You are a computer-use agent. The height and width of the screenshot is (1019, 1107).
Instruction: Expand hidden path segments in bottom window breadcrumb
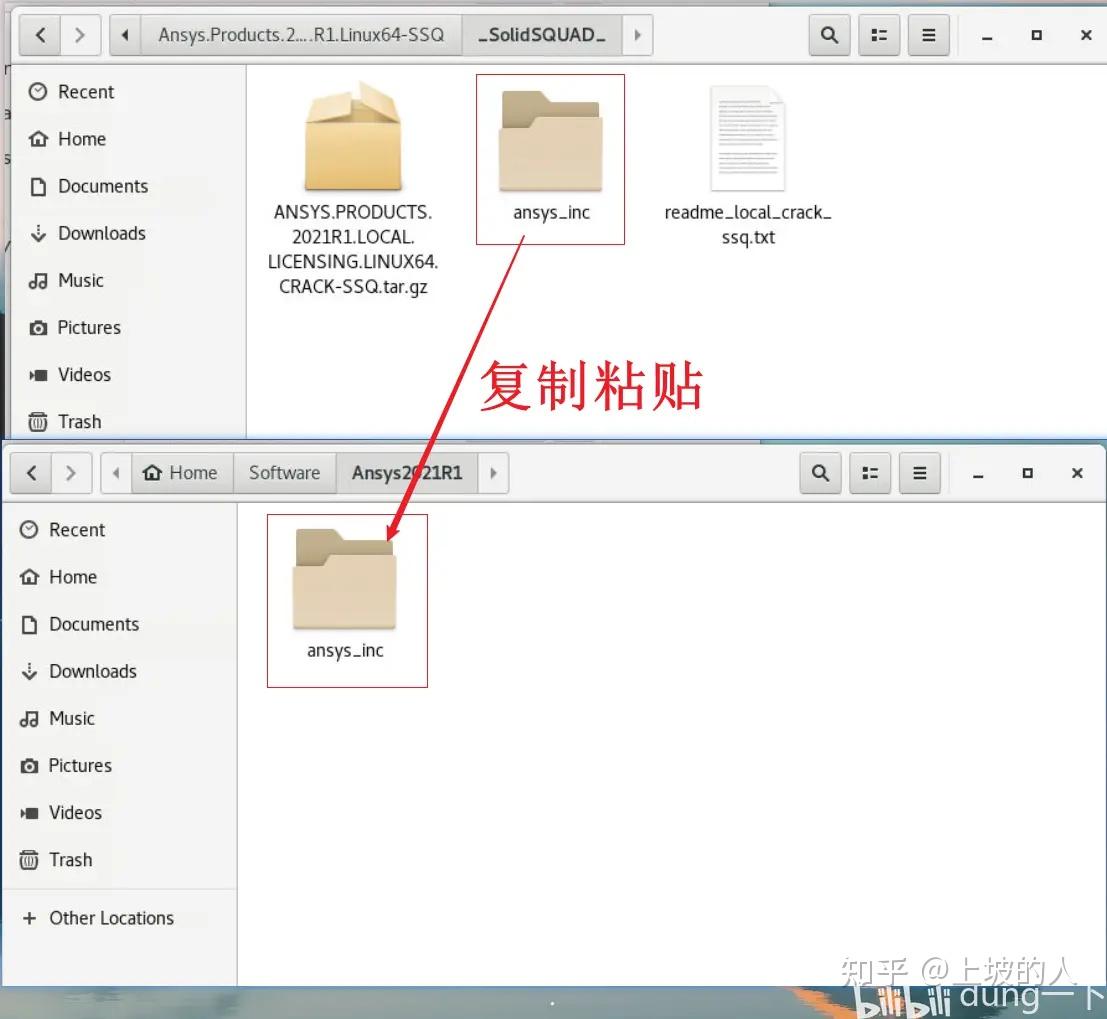click(116, 472)
